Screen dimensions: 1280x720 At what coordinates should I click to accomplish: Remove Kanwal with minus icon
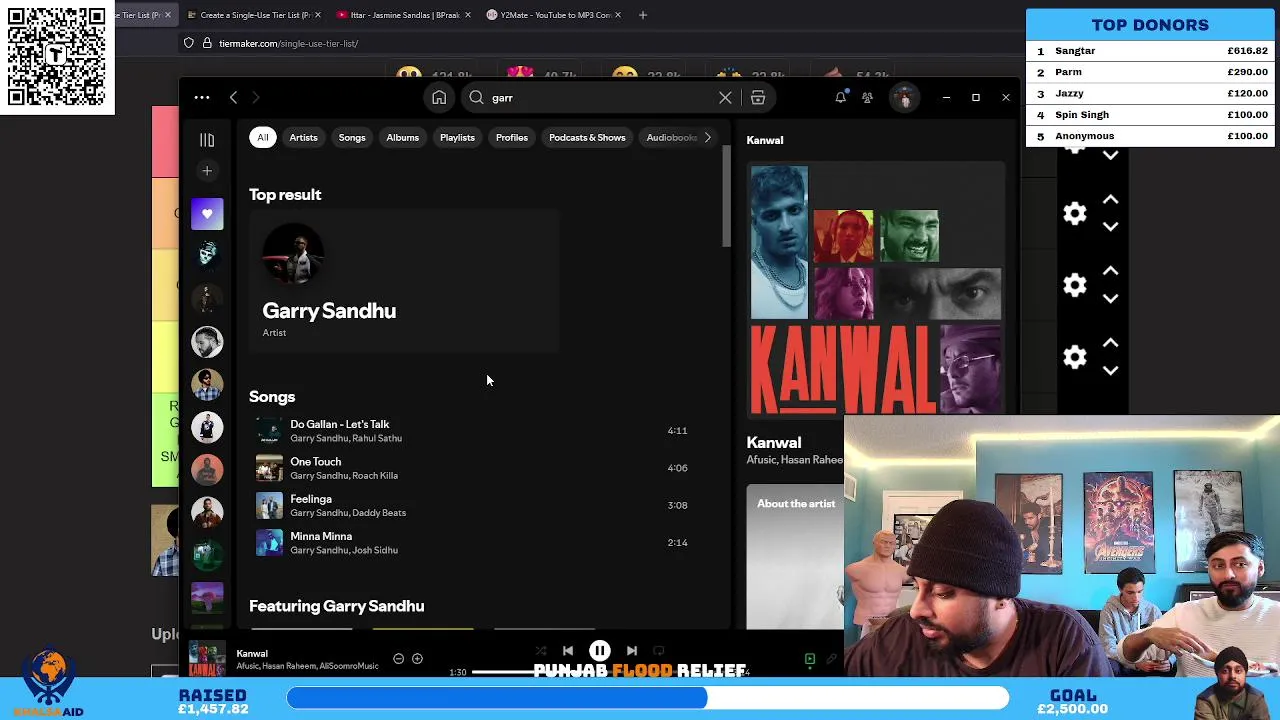[x=398, y=659]
